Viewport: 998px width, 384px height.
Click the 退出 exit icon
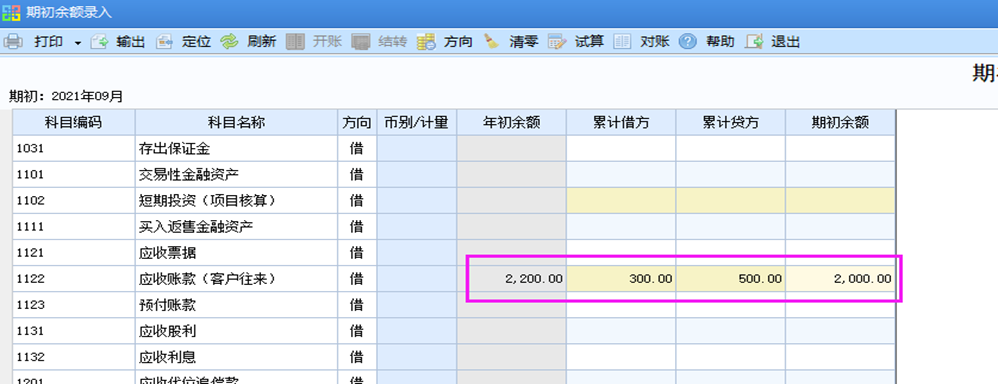coord(754,42)
